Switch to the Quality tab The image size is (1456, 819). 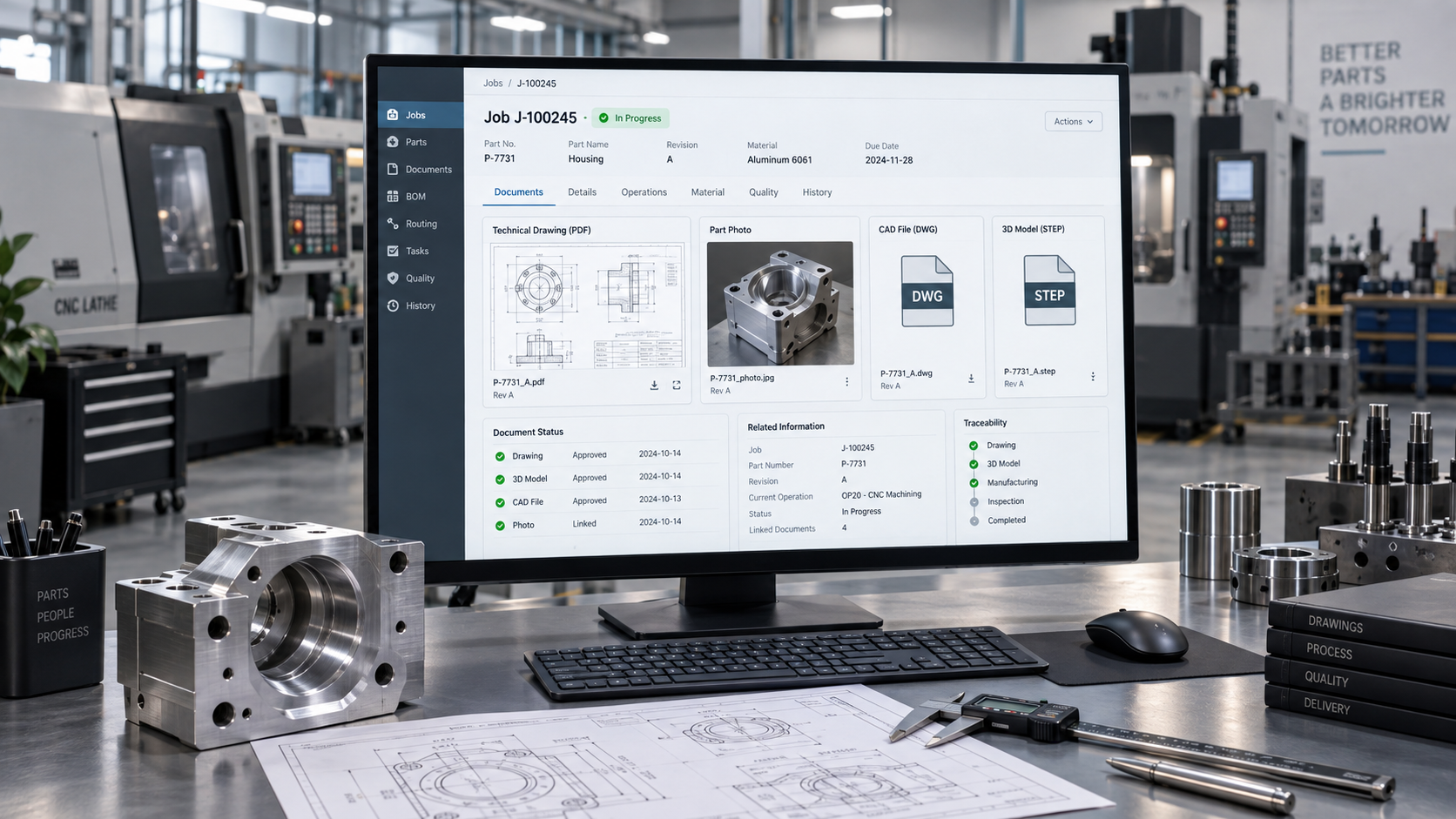(x=764, y=192)
